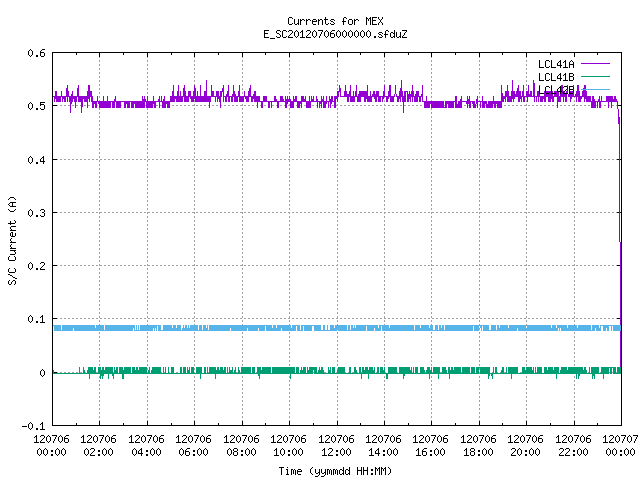Click the 0.5 y-axis tick label
The width and height of the screenshot is (640, 480).
click(36, 106)
